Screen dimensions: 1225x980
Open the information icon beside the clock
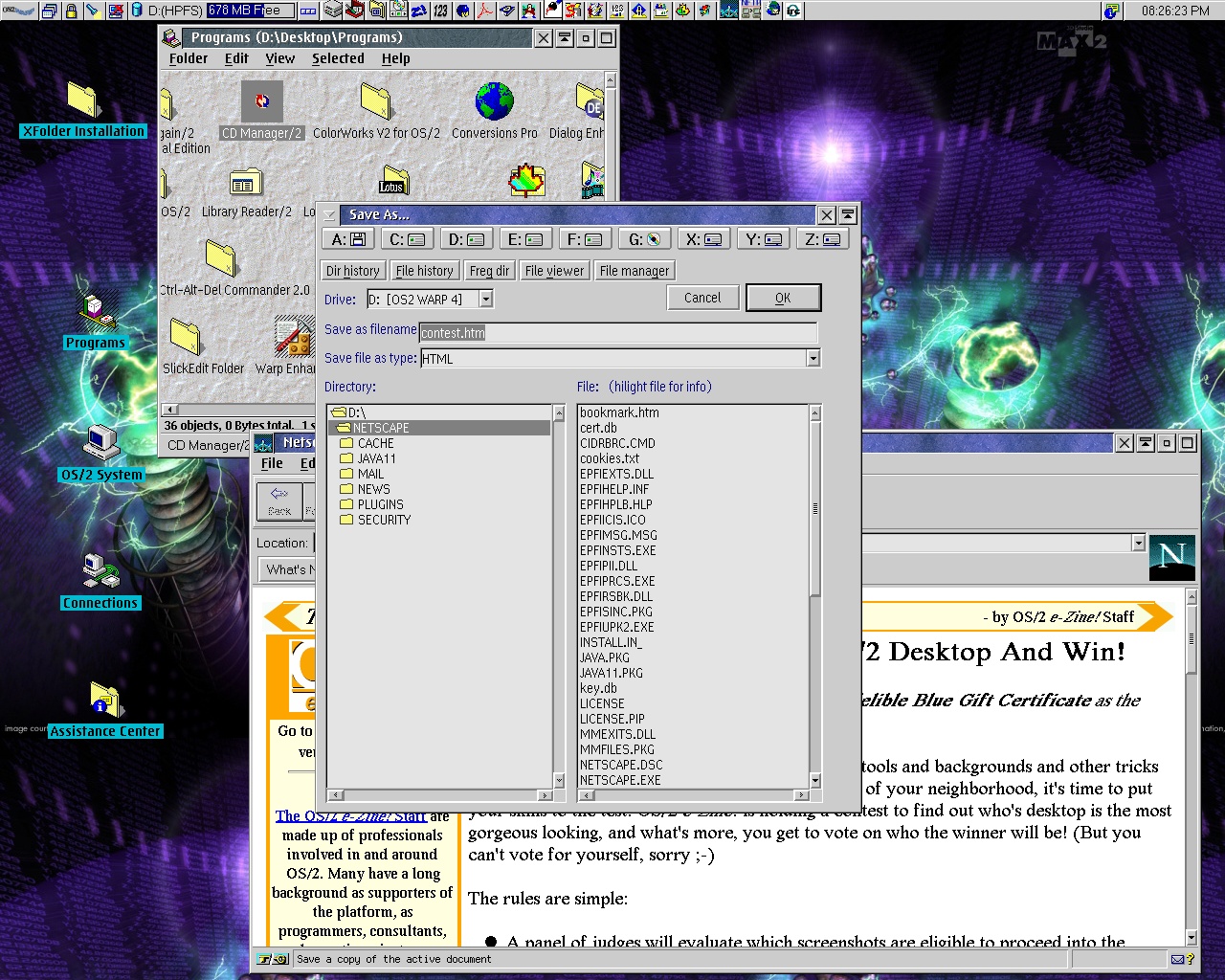1111,11
